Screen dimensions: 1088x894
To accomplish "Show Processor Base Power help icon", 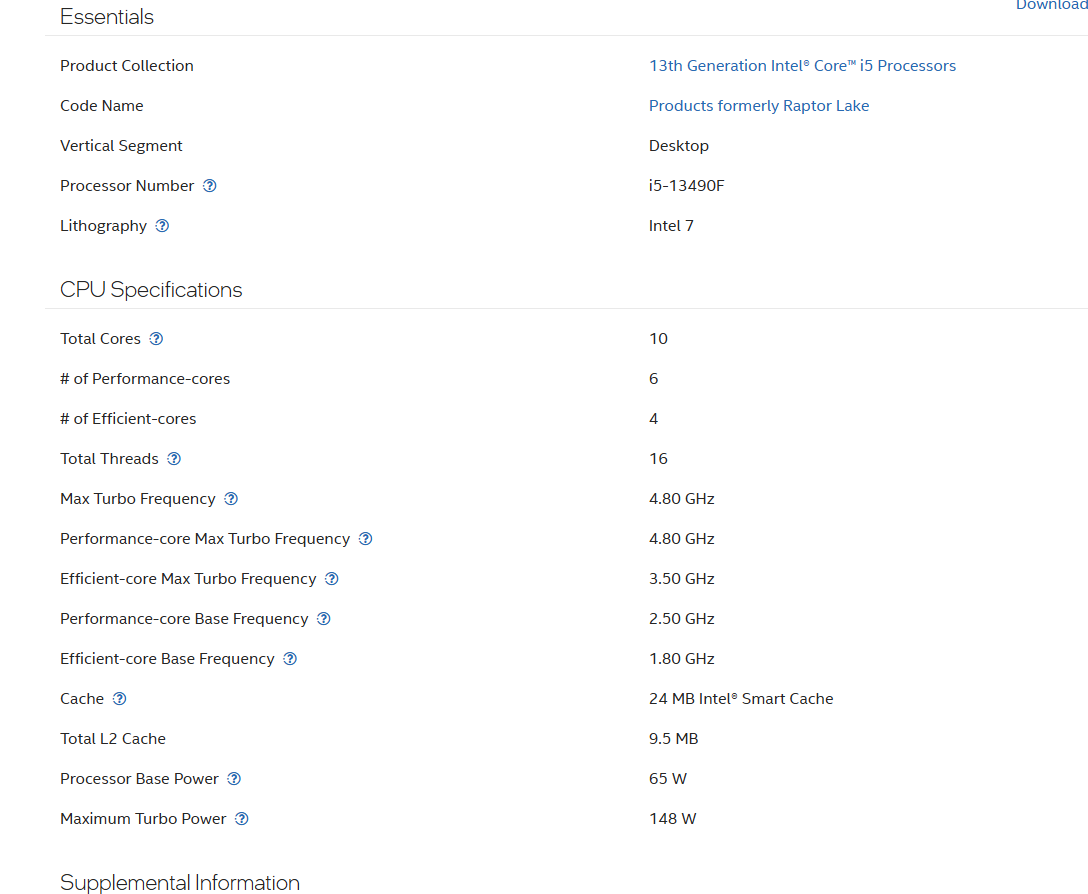I will coord(235,779).
